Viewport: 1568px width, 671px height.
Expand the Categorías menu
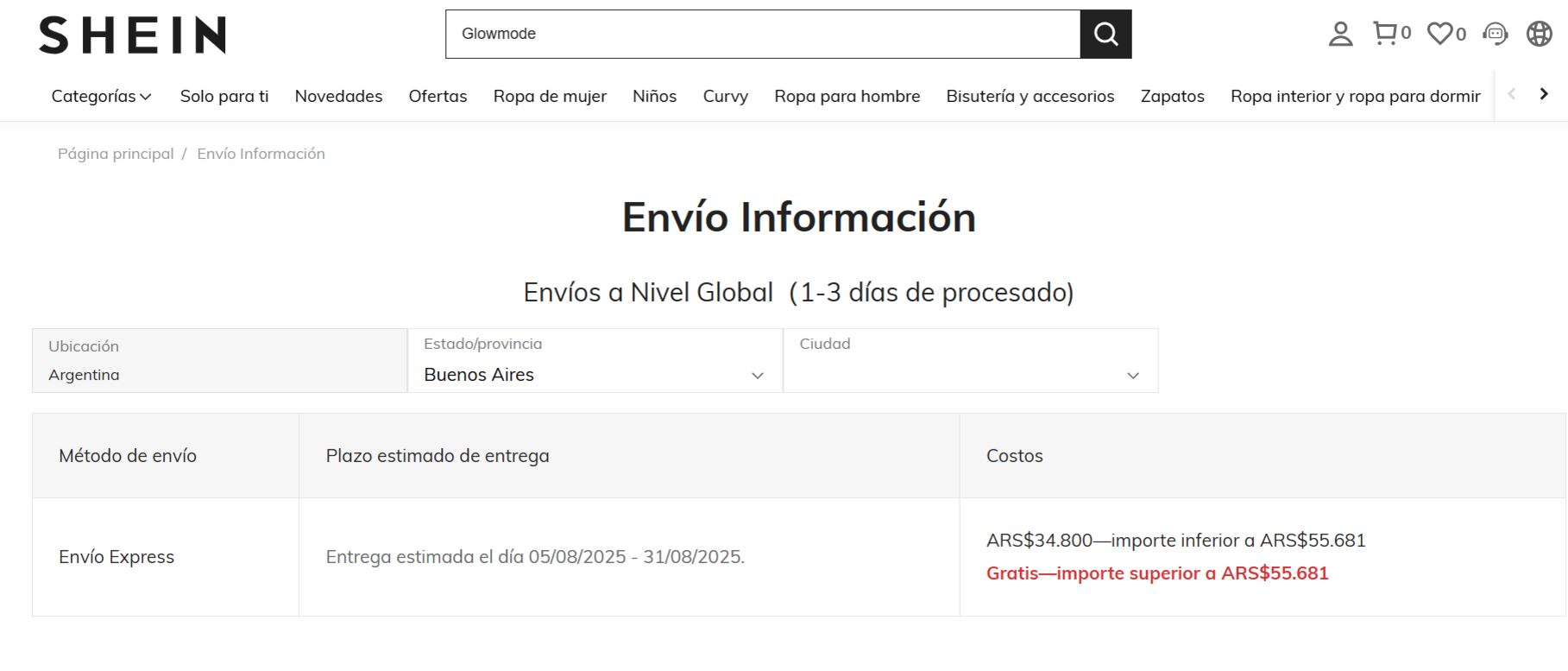click(101, 96)
